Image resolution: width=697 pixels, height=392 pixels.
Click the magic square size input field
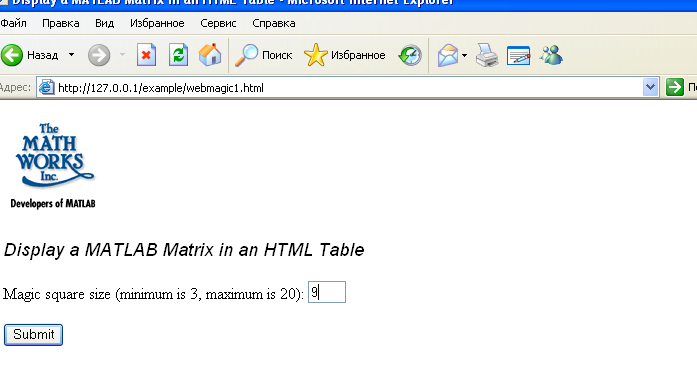[327, 292]
